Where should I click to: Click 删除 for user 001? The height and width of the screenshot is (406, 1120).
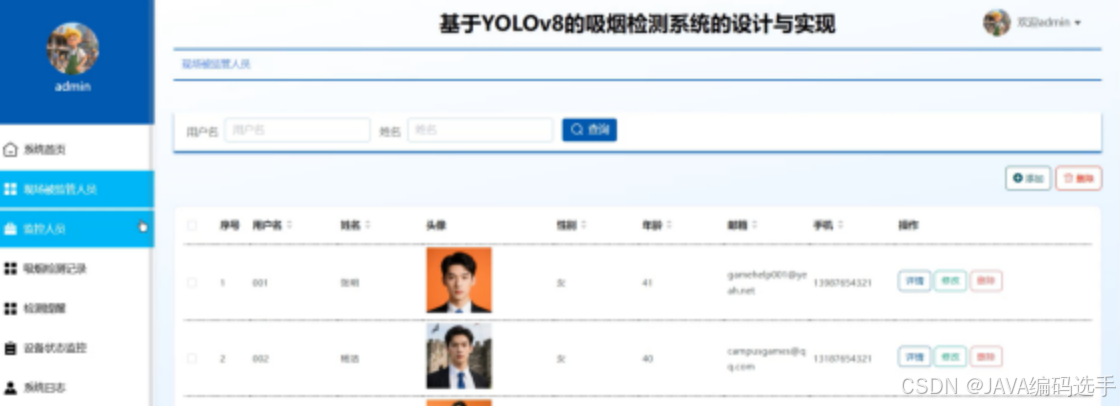click(x=986, y=281)
